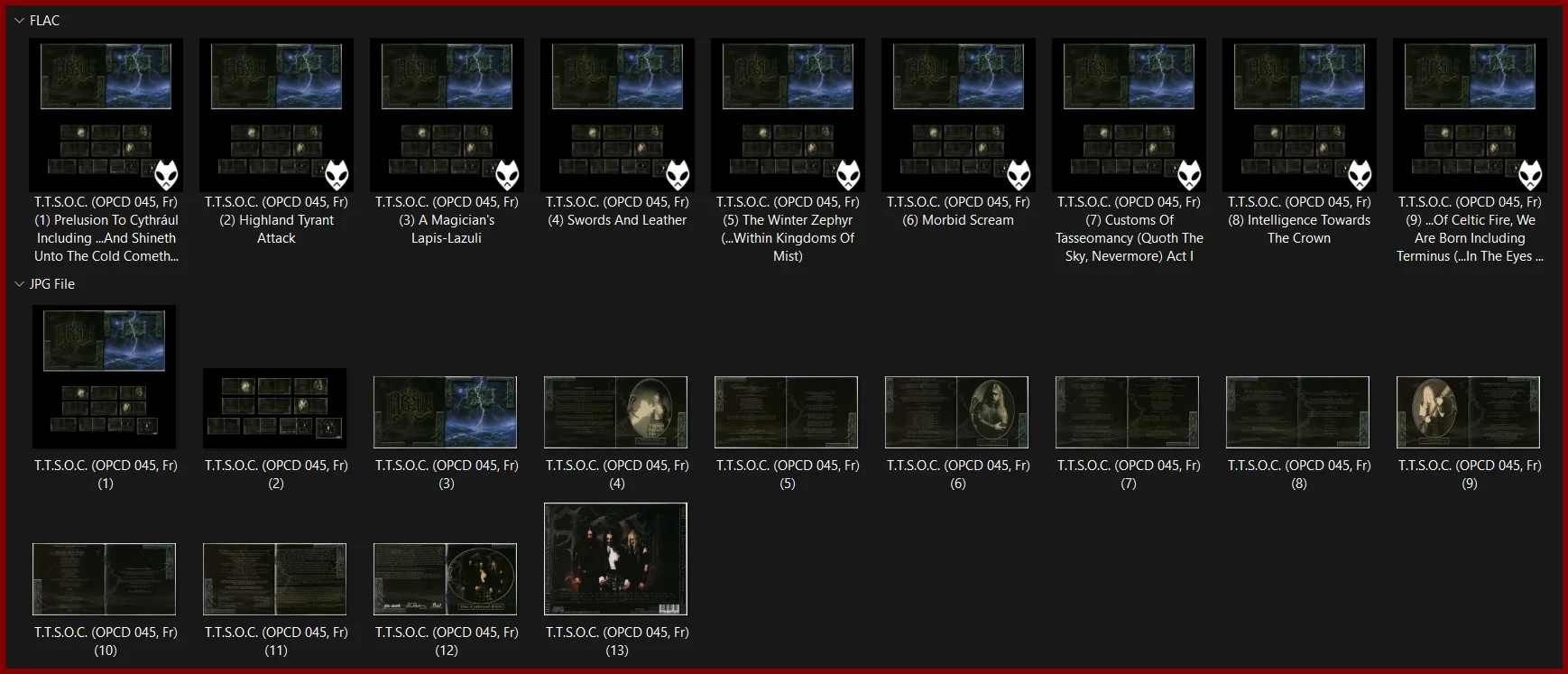
Task: Click filename (3) A Magician's Lapis-Lazuli
Action: pyautogui.click(x=447, y=220)
